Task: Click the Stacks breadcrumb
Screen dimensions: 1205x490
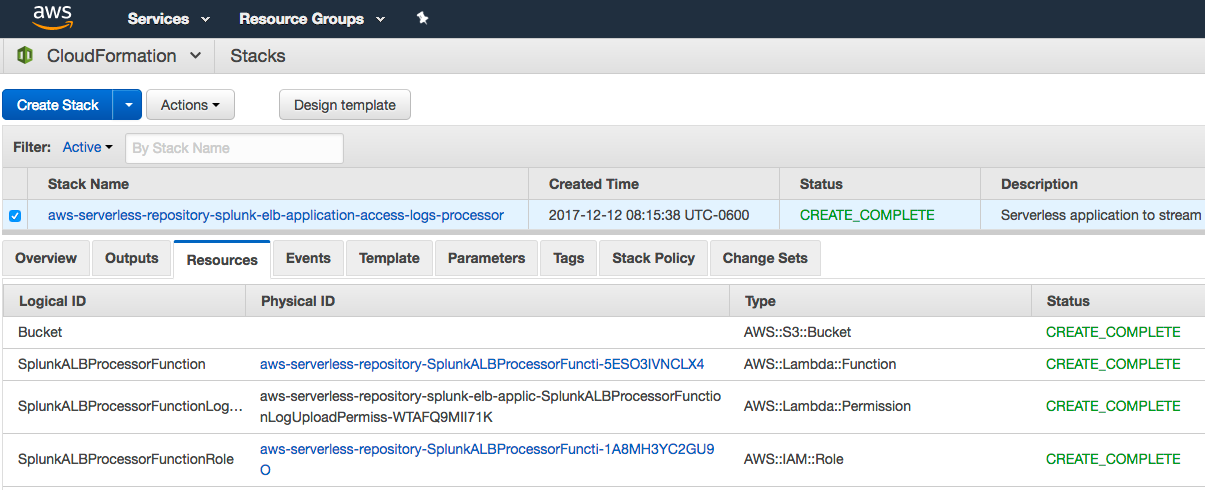Action: (258, 56)
